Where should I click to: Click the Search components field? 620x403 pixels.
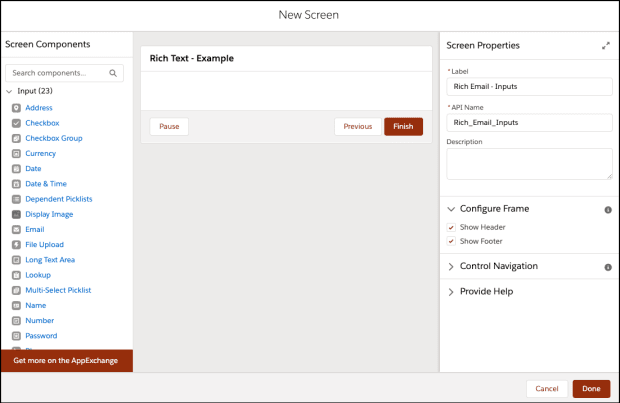pos(58,73)
